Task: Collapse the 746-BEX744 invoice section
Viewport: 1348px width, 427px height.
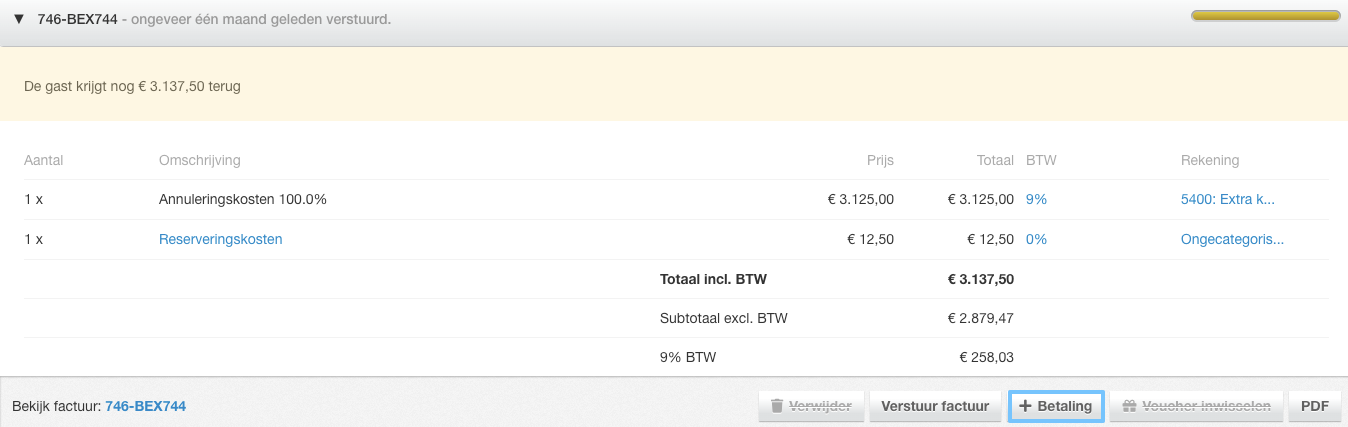Action: coord(18,19)
